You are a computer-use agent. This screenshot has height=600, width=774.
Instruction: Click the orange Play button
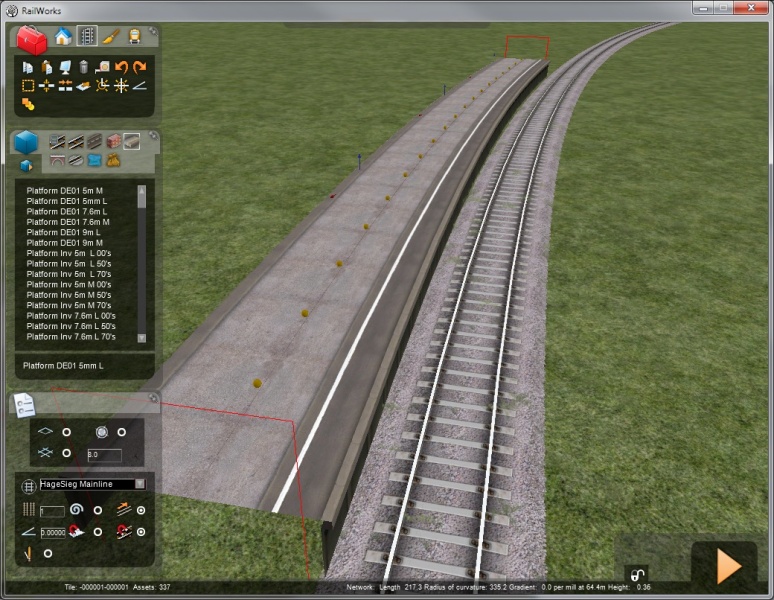click(x=729, y=565)
